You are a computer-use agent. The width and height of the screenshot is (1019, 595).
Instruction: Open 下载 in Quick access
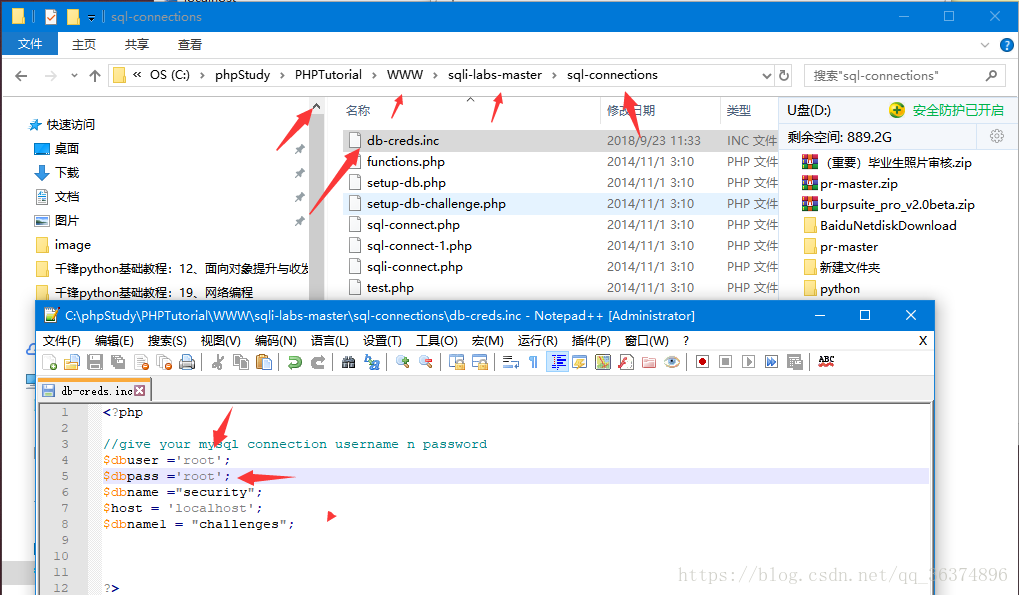pyautogui.click(x=67, y=173)
